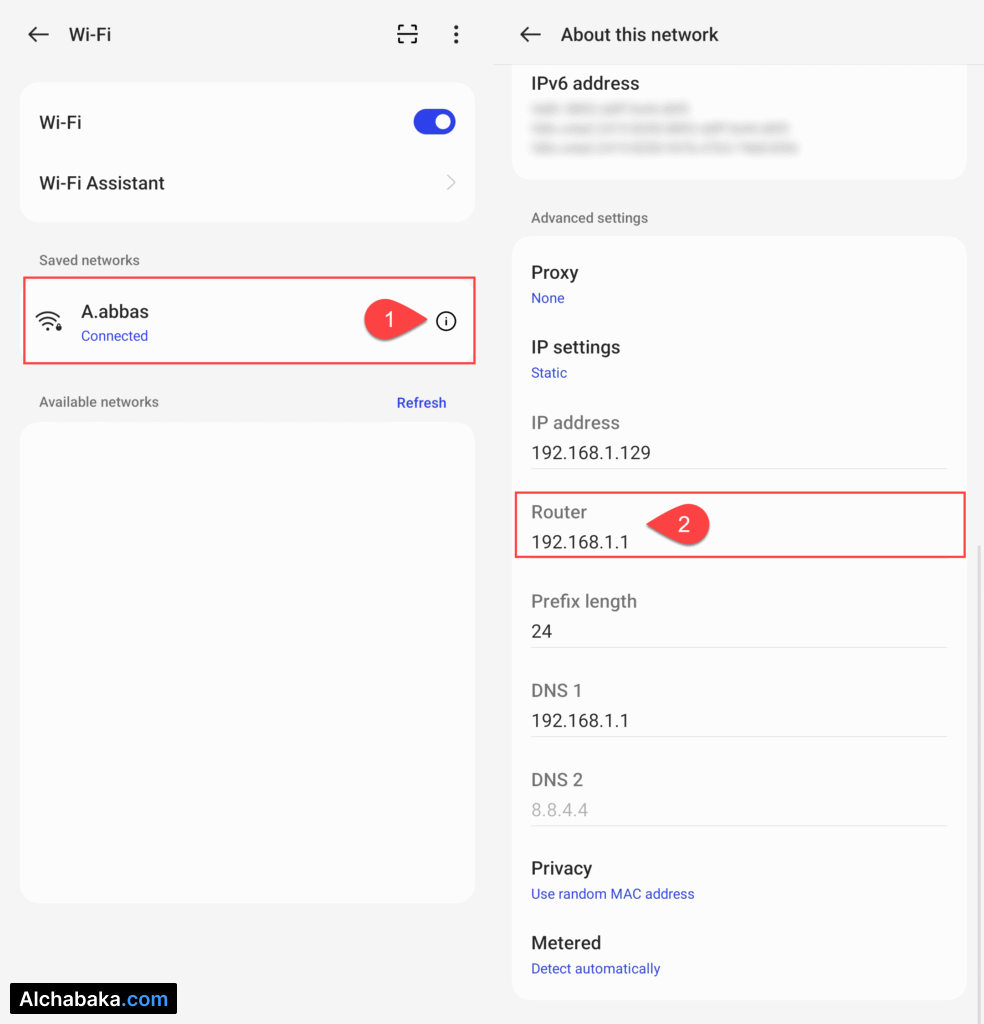Go back from About this network

530,35
